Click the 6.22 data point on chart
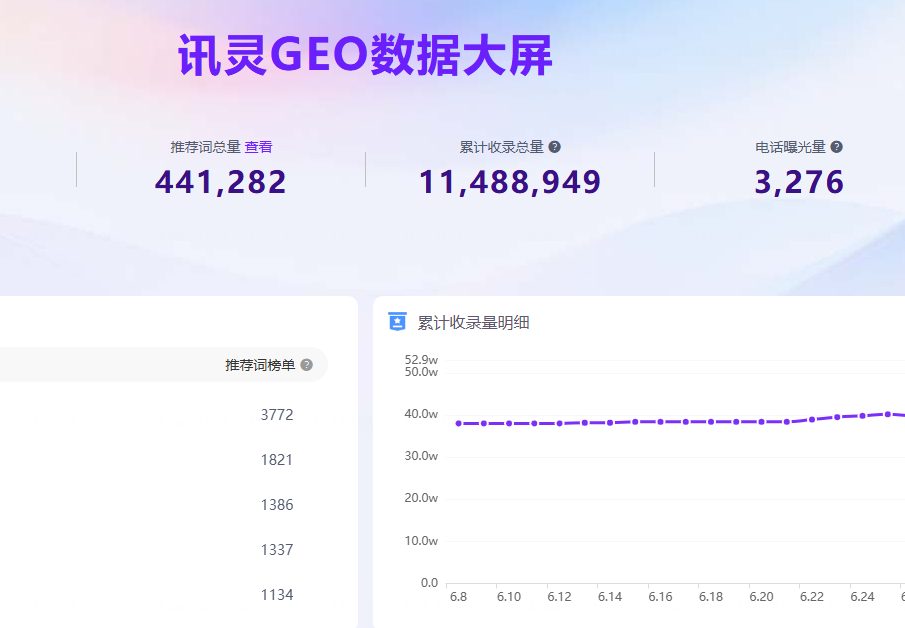The image size is (905, 628). click(x=812, y=420)
